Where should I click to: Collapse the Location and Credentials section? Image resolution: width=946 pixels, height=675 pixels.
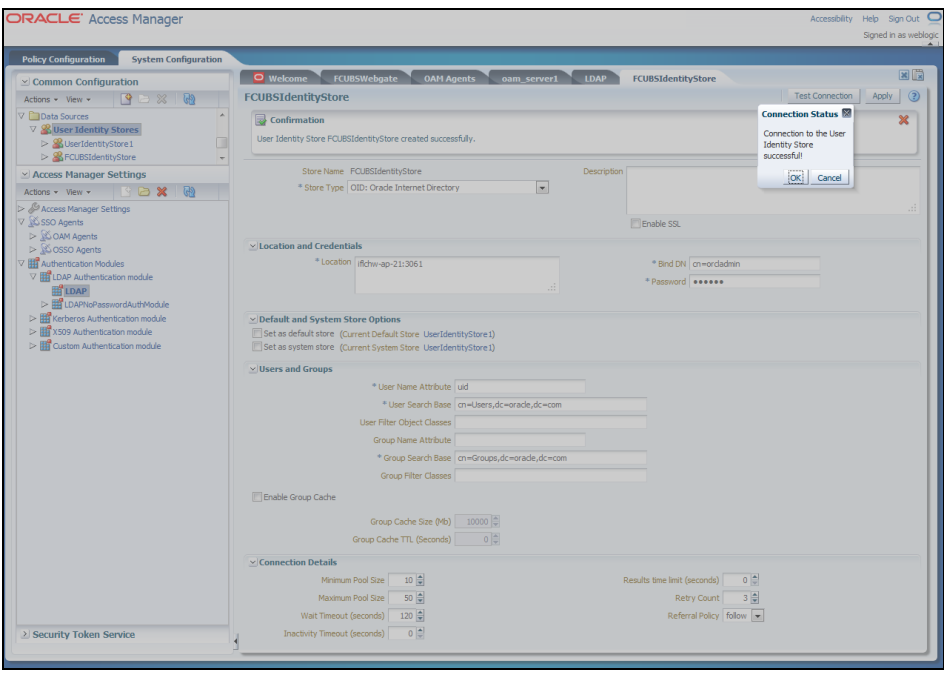[253, 246]
